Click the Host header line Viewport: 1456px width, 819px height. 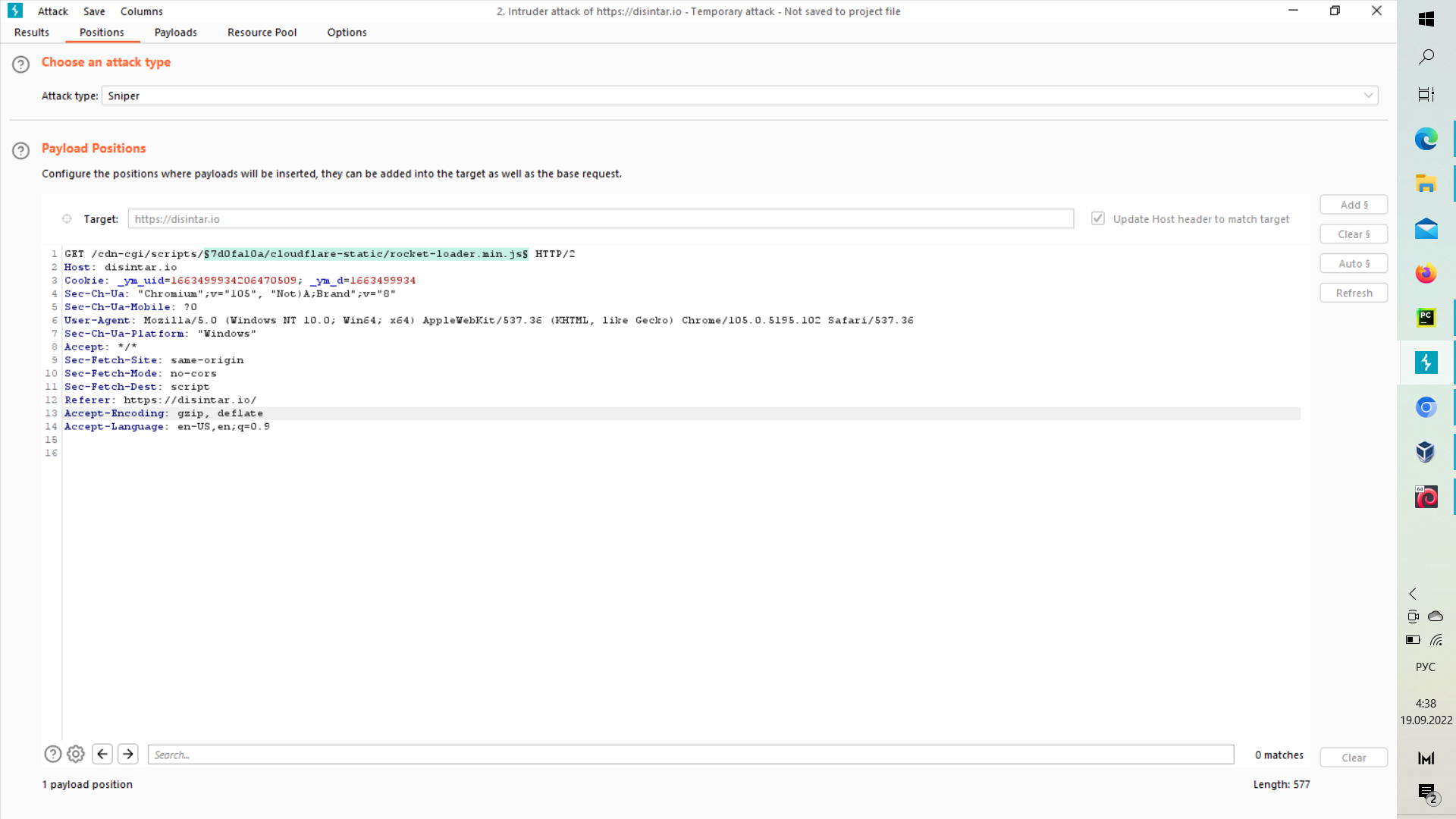pyautogui.click(x=121, y=268)
